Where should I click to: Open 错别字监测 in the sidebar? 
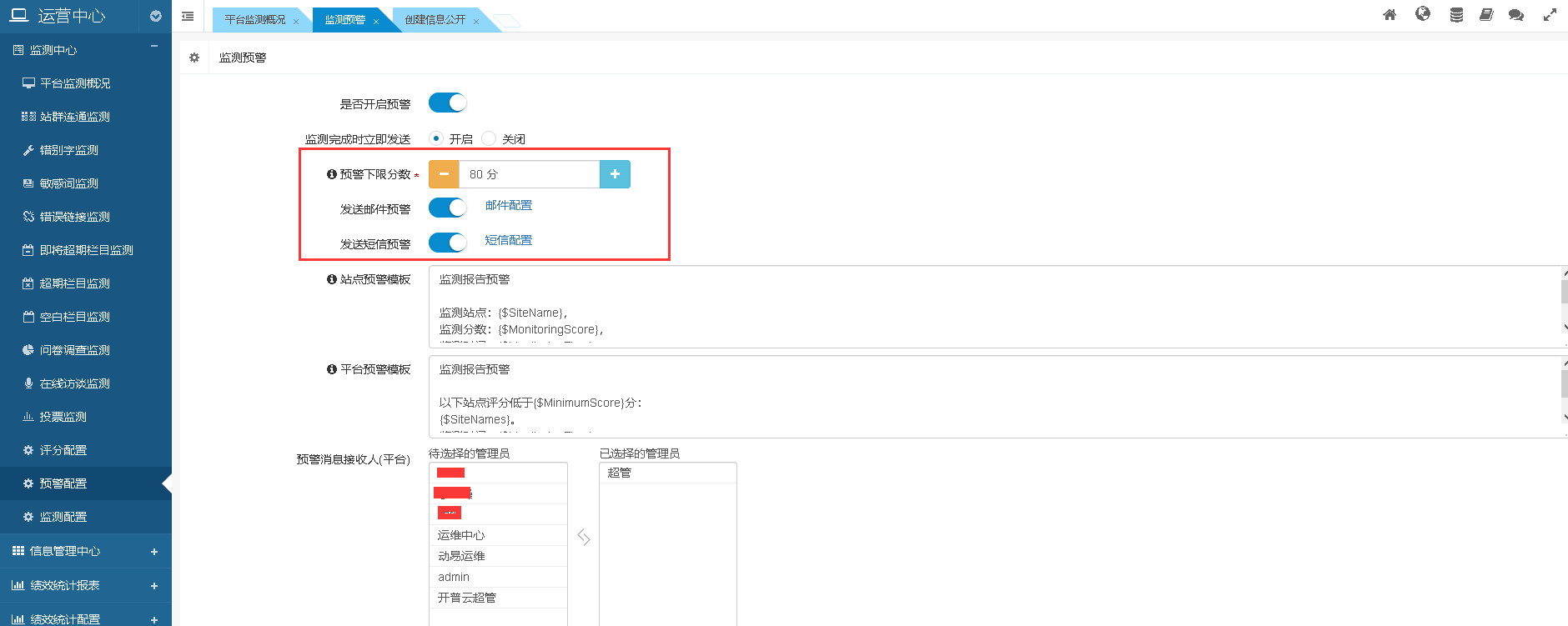tap(69, 150)
